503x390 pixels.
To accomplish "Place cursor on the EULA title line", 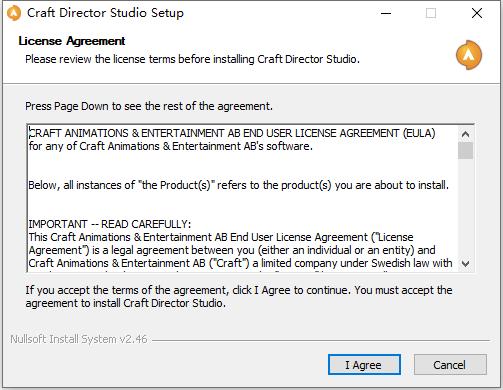I will pos(232,133).
